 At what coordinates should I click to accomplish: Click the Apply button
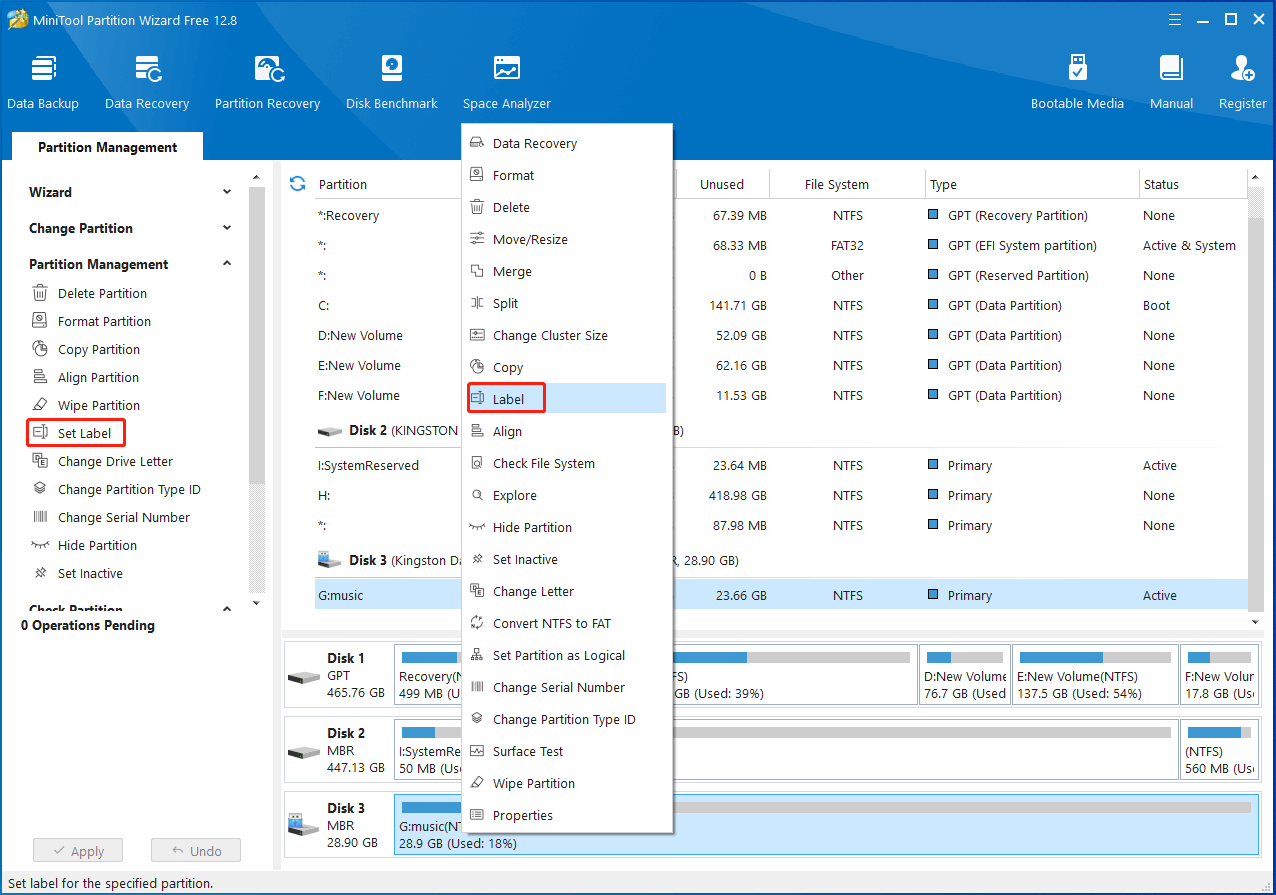pos(77,851)
